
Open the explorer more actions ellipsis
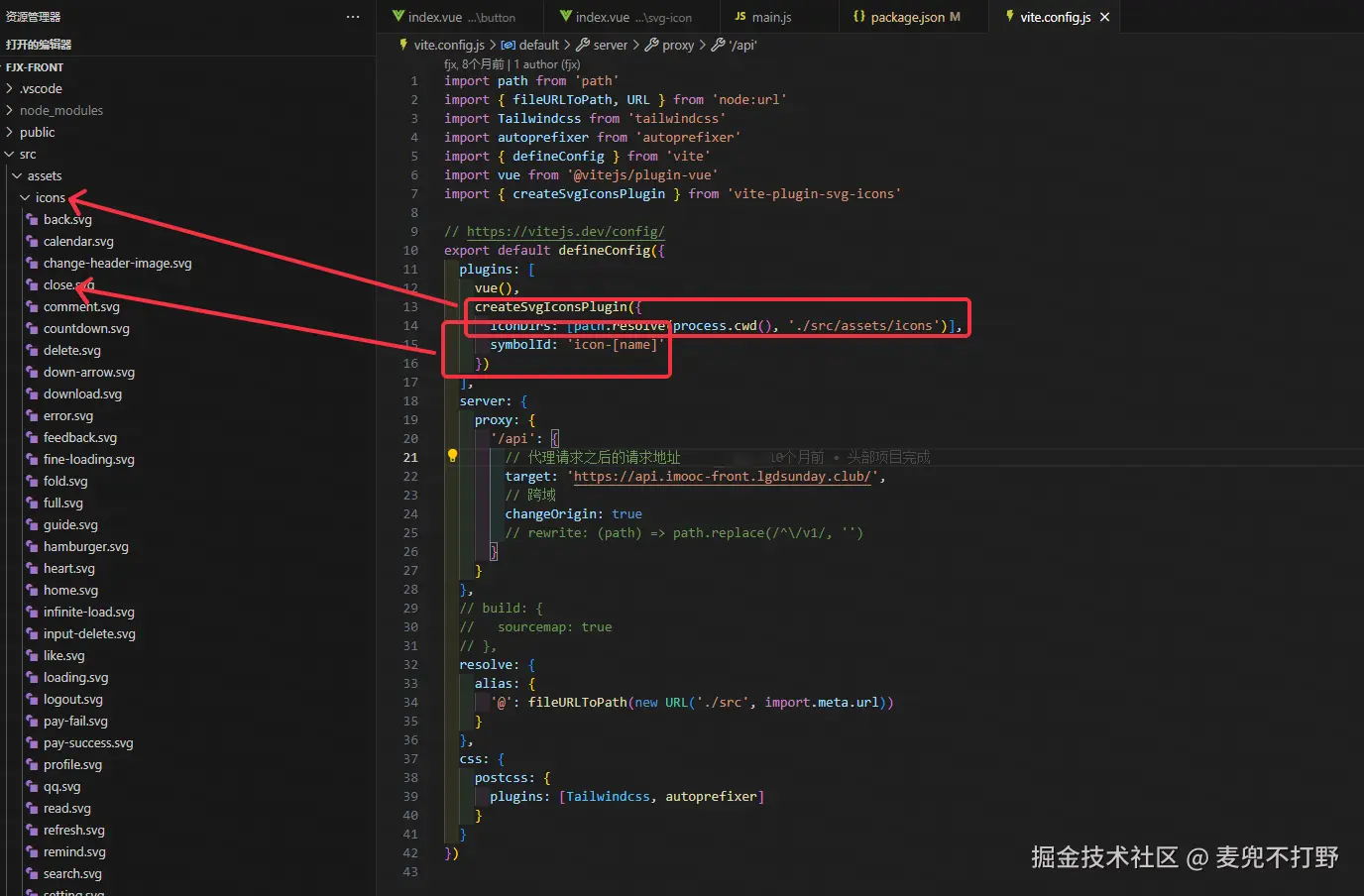pyautogui.click(x=353, y=17)
